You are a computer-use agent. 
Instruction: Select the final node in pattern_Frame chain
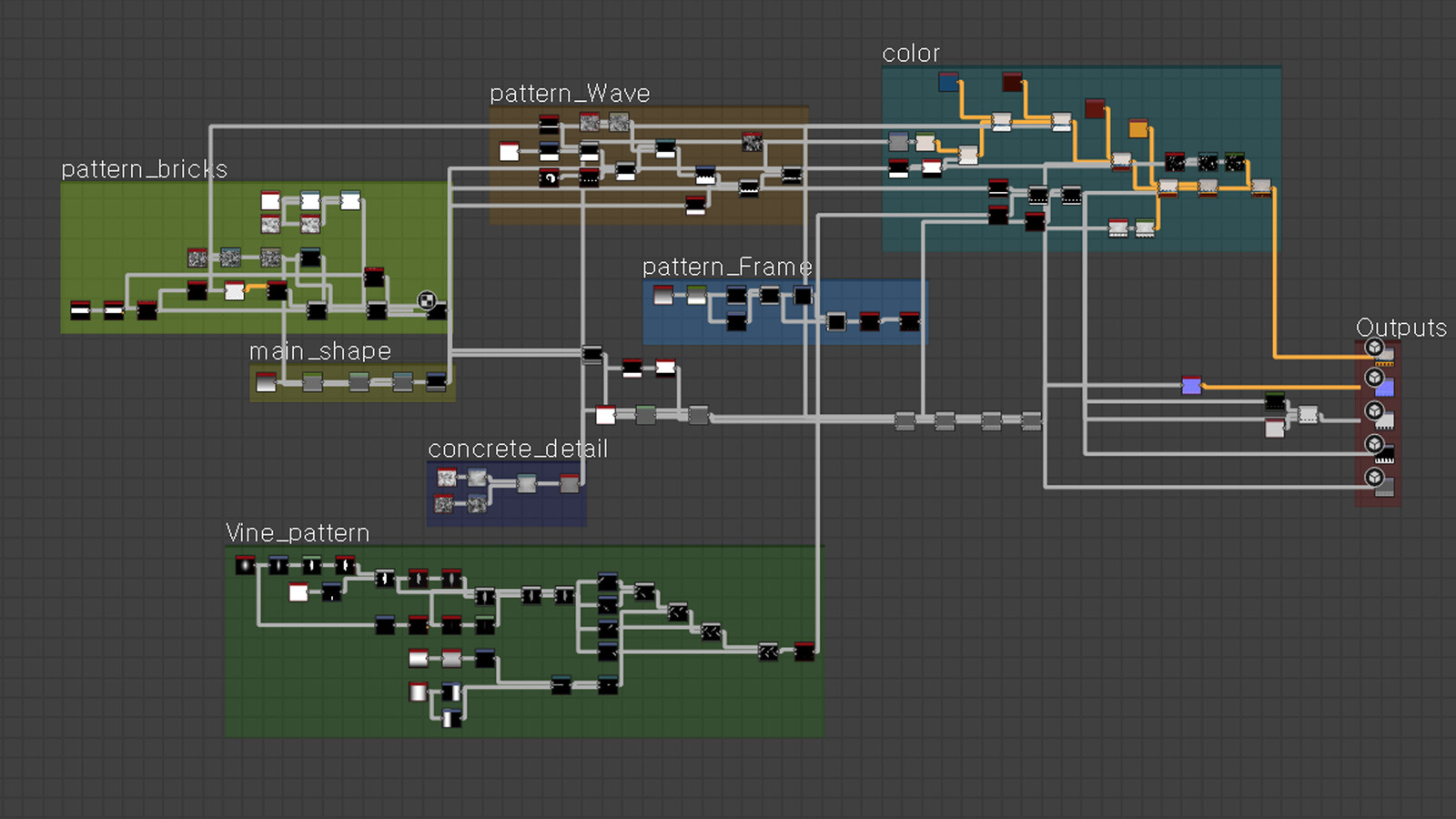(909, 320)
